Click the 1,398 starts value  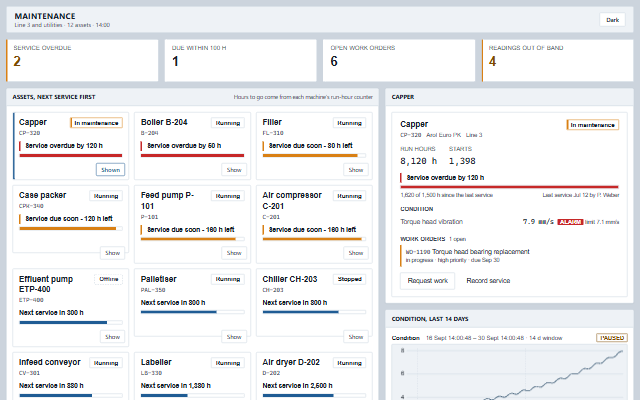[462, 161]
